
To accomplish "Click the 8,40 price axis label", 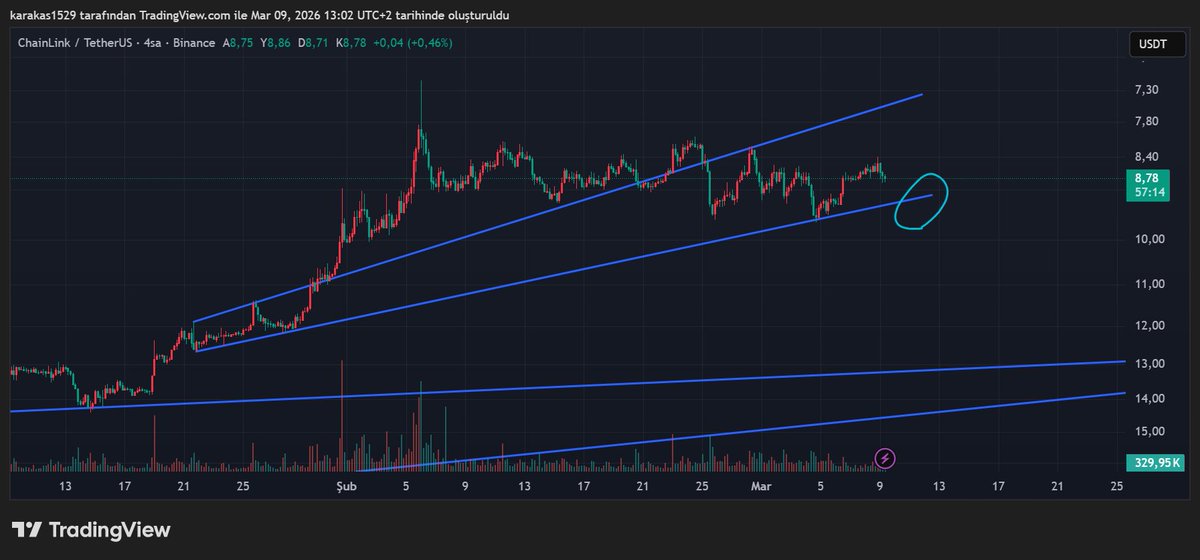I will click(x=1147, y=156).
